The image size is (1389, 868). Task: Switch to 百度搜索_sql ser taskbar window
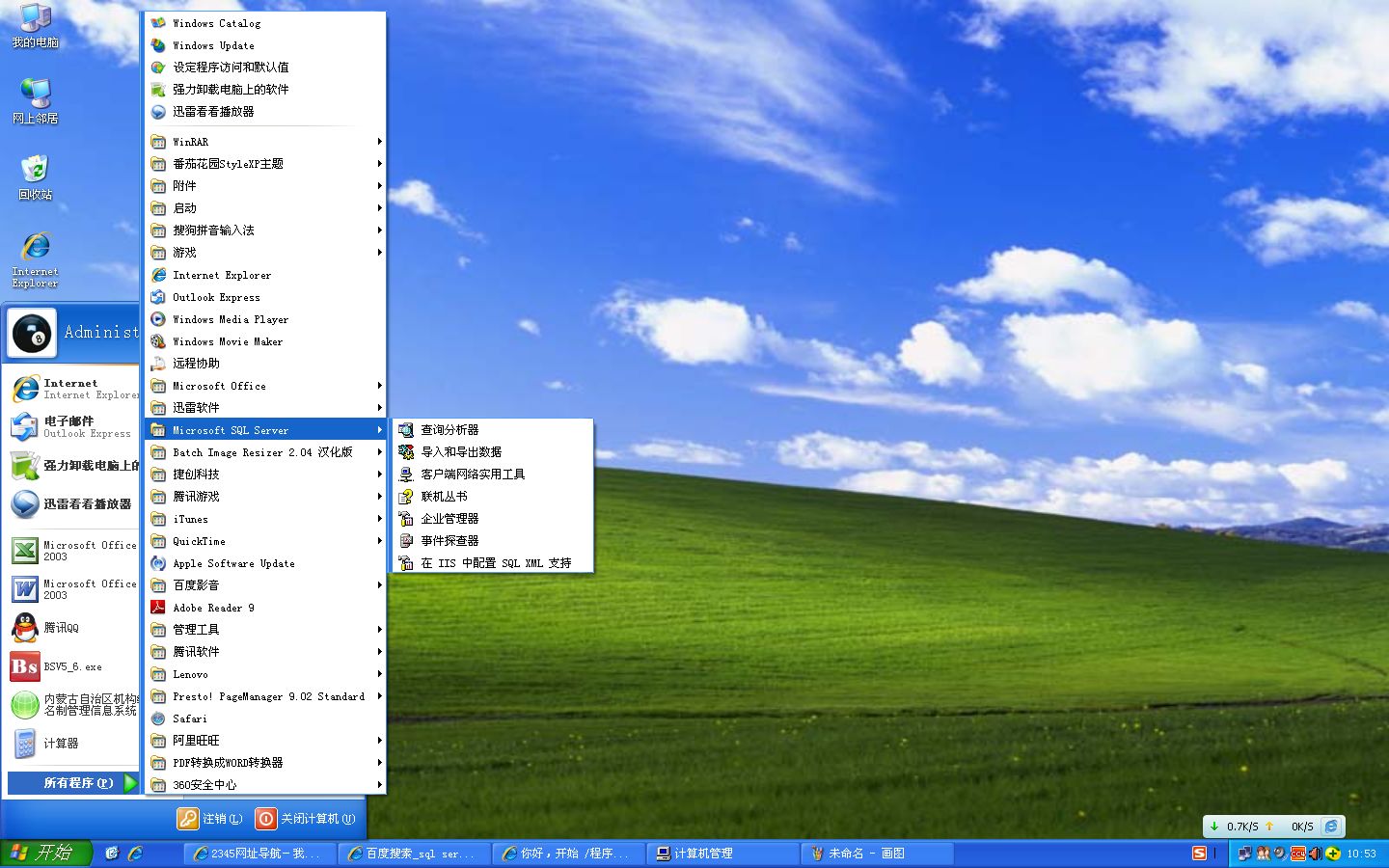(414, 854)
